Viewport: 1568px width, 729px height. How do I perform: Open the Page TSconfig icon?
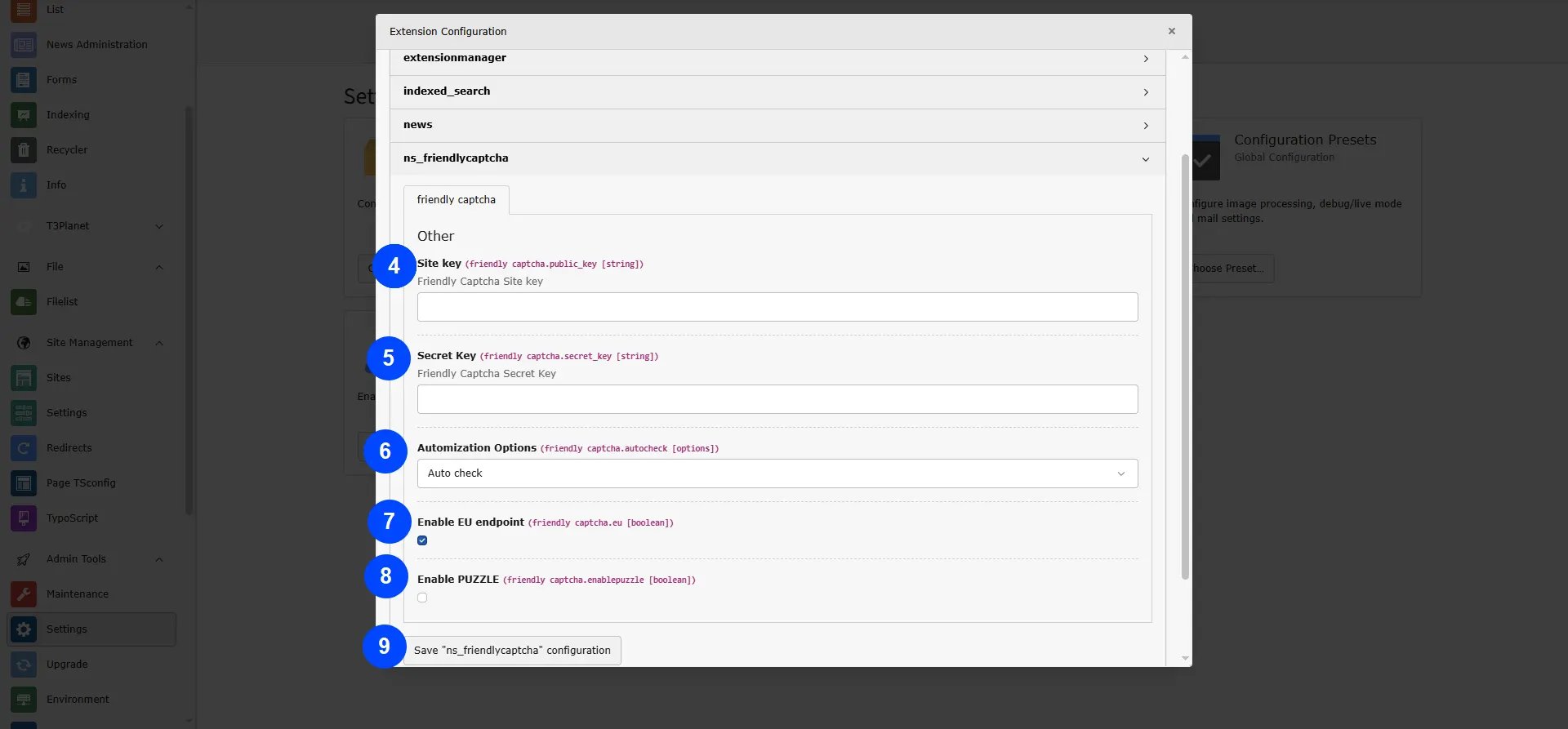[24, 483]
